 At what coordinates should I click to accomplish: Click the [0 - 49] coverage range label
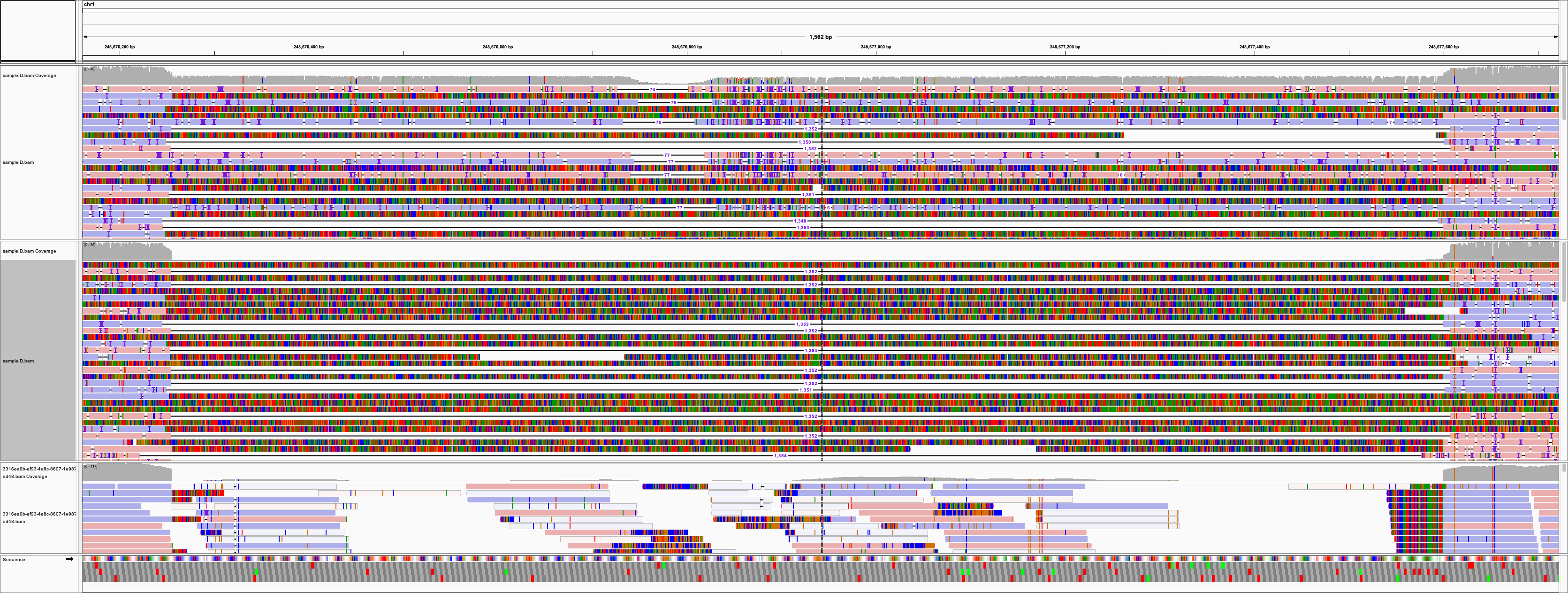pos(90,69)
